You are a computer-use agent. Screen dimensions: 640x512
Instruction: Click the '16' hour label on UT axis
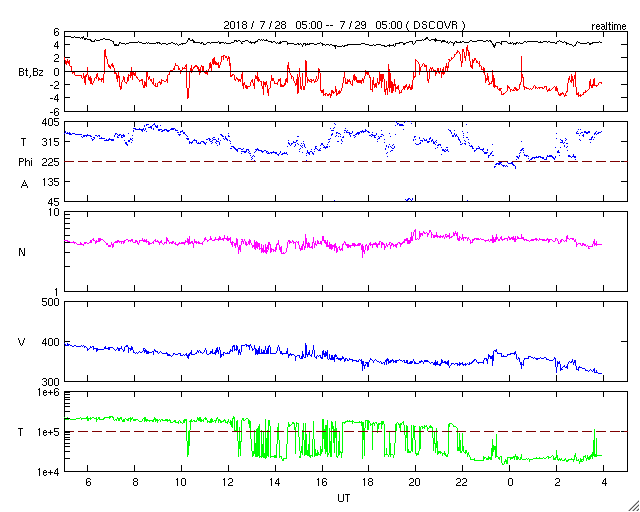322,483
